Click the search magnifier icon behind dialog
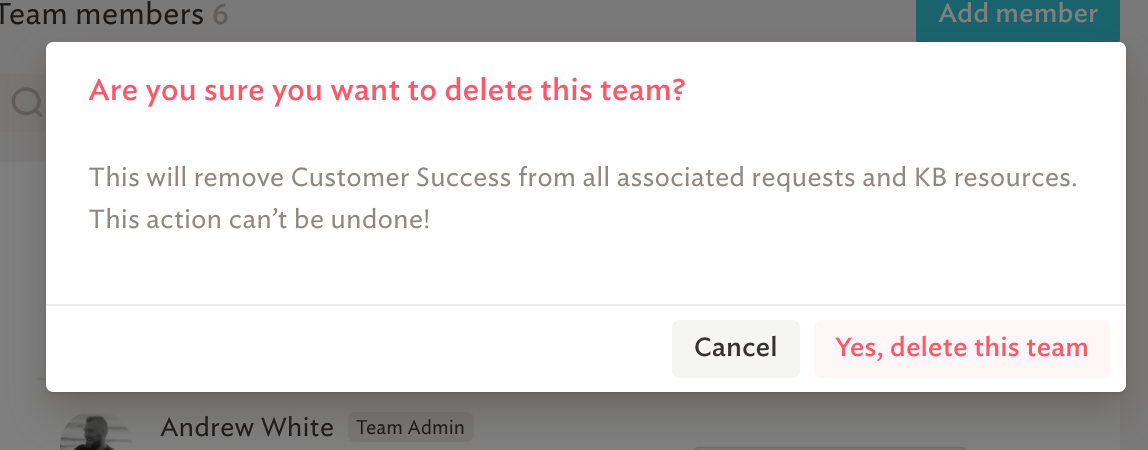This screenshot has width=1148, height=450. [x=28, y=104]
